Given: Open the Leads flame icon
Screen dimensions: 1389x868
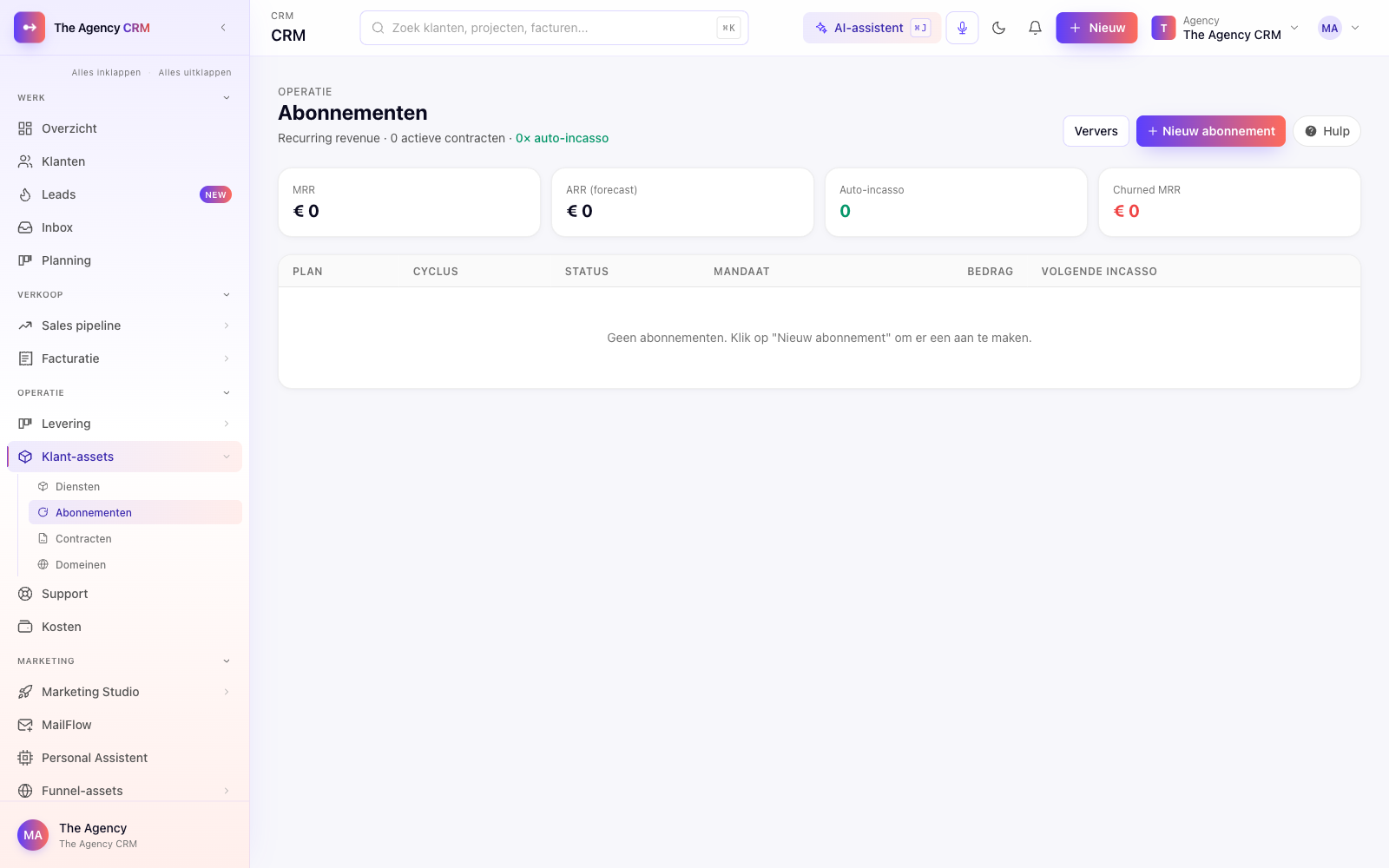Looking at the screenshot, I should [x=25, y=194].
